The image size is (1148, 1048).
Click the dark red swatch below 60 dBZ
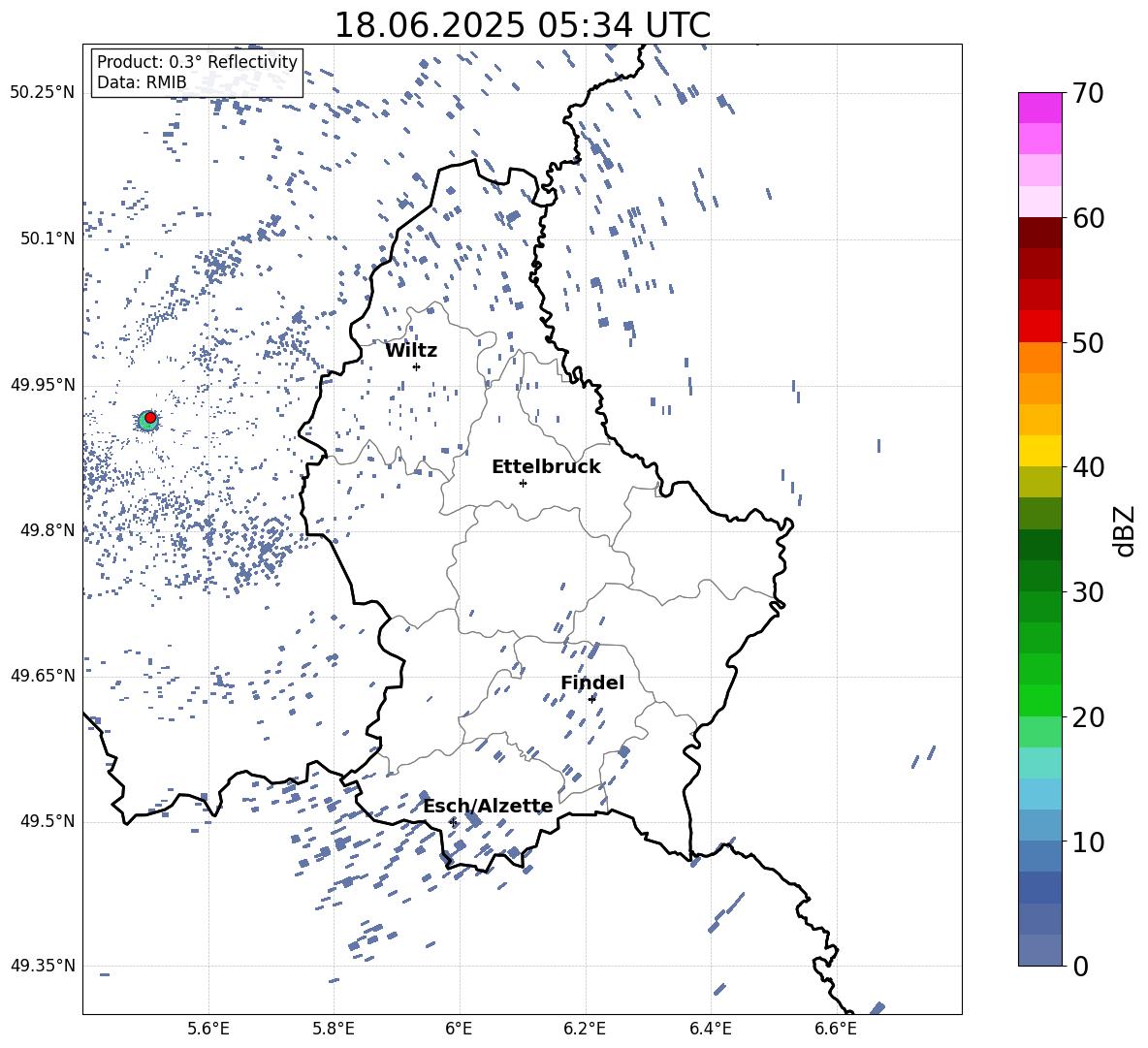point(1040,233)
